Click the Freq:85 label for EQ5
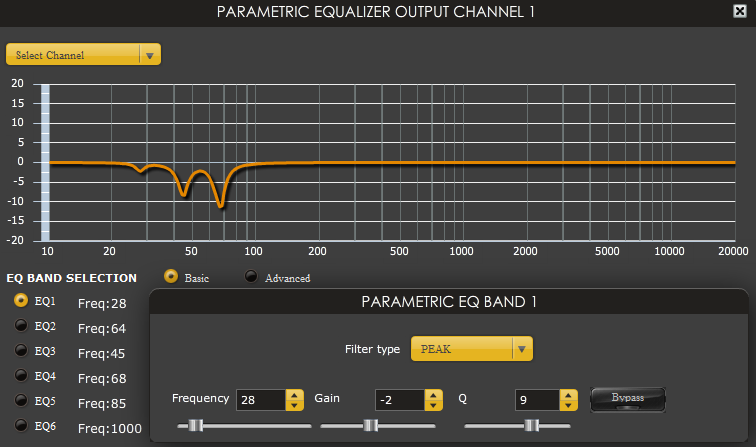The height and width of the screenshot is (447, 756). coord(102,404)
